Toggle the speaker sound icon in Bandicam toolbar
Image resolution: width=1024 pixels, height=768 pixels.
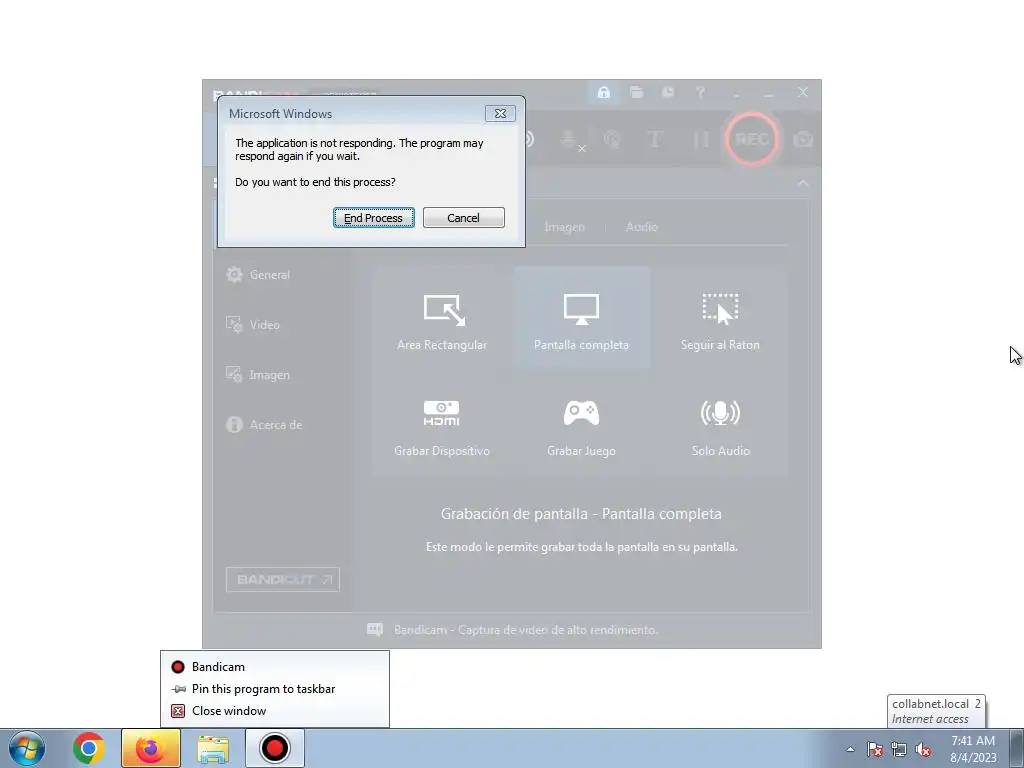[x=529, y=139]
